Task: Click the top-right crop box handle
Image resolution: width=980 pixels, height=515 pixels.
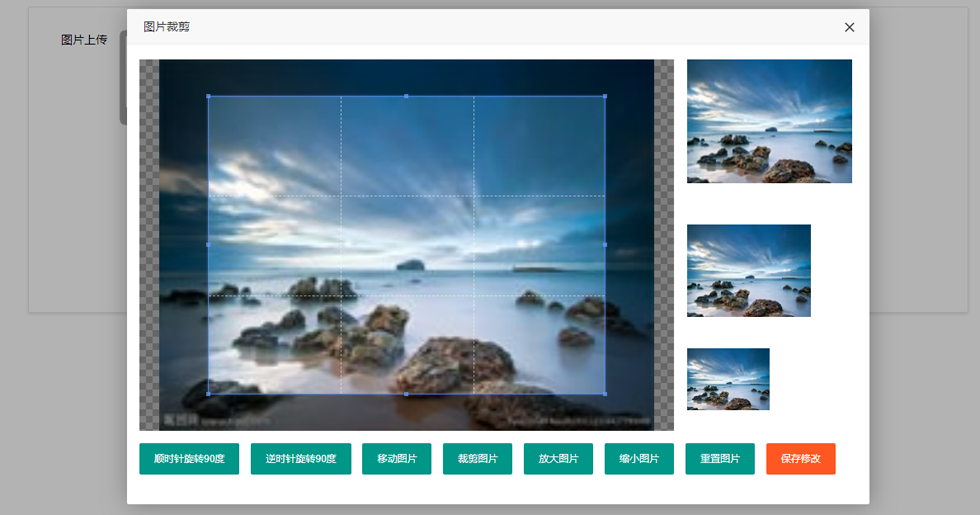Action: (605, 96)
